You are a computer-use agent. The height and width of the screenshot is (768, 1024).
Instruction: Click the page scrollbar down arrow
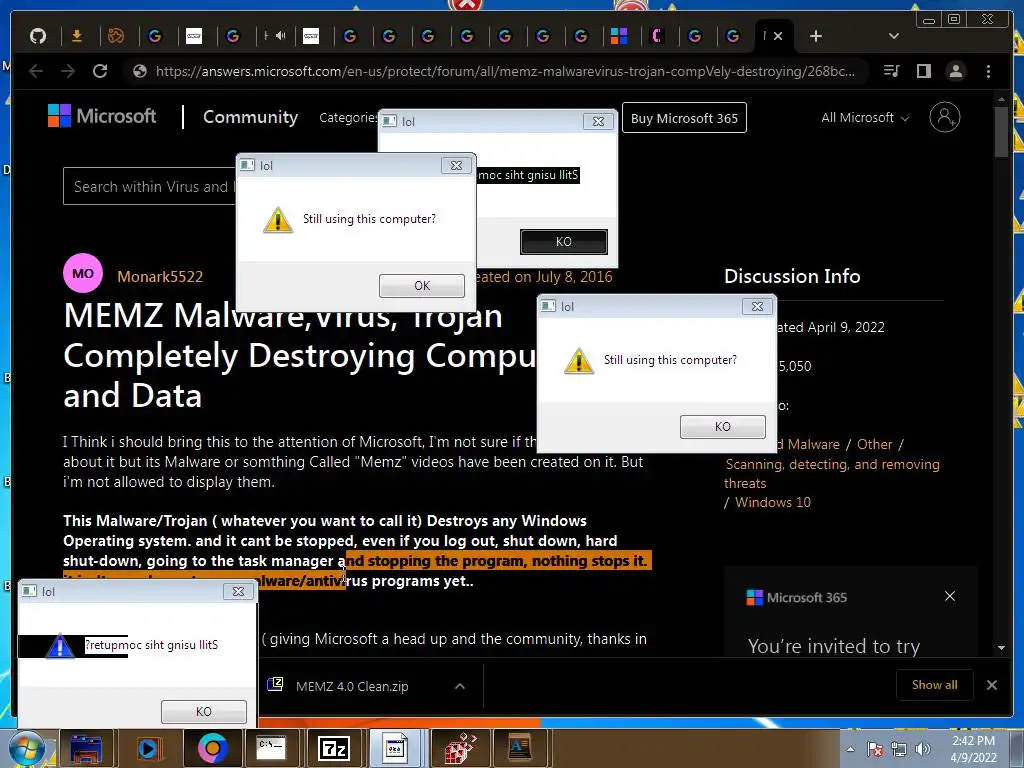coord(1001,648)
